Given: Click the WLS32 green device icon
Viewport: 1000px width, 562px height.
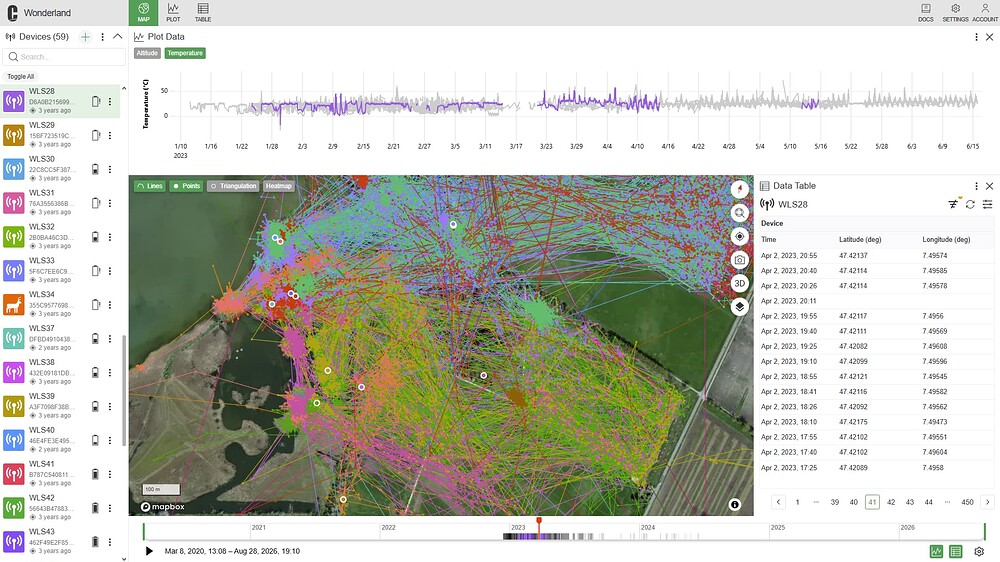Looking at the screenshot, I should (x=14, y=237).
